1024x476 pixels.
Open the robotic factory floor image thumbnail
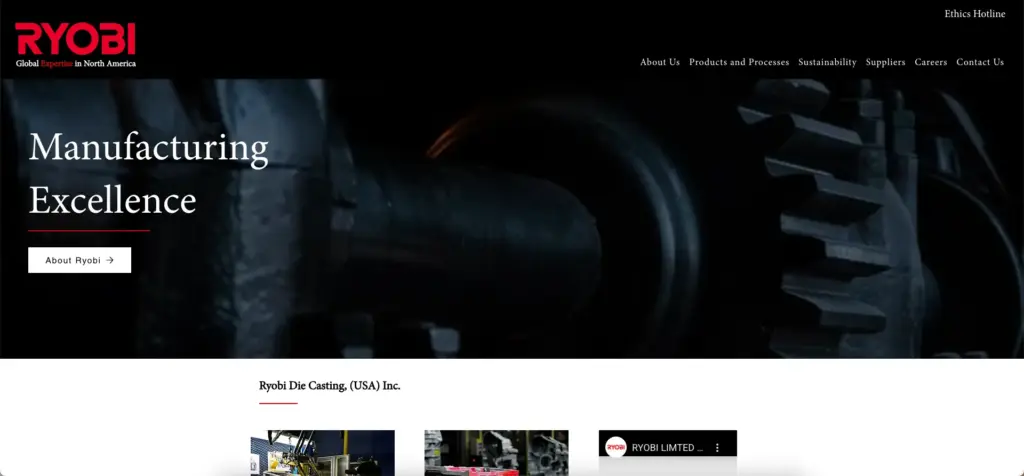pos(322,454)
